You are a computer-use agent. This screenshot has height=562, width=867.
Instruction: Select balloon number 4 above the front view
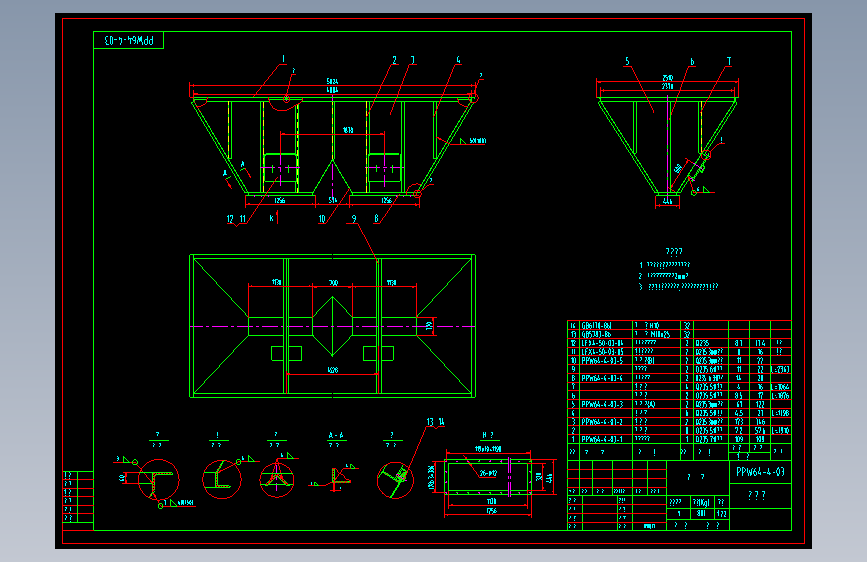pyautogui.click(x=458, y=60)
